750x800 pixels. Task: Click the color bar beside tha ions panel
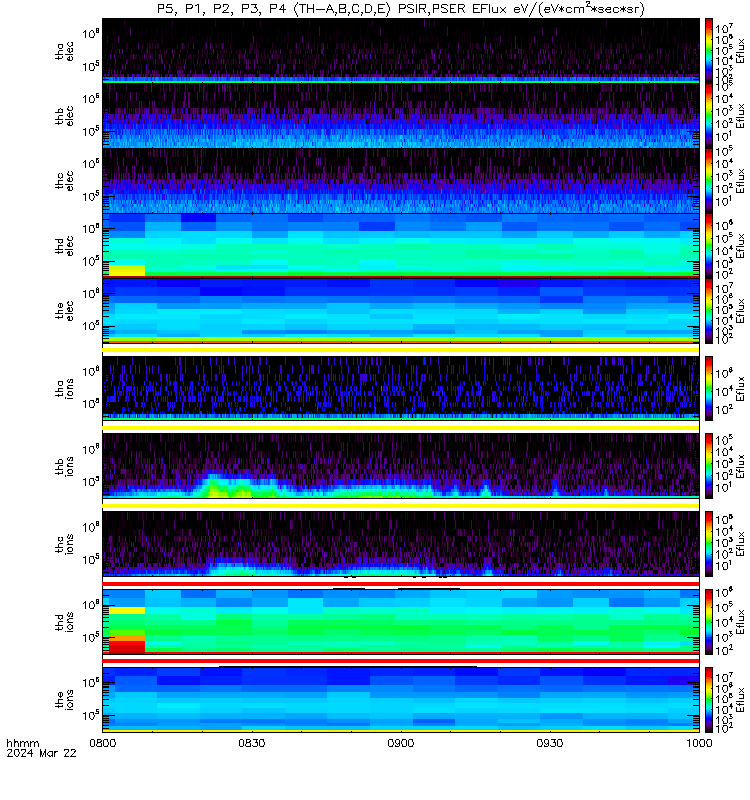point(709,388)
